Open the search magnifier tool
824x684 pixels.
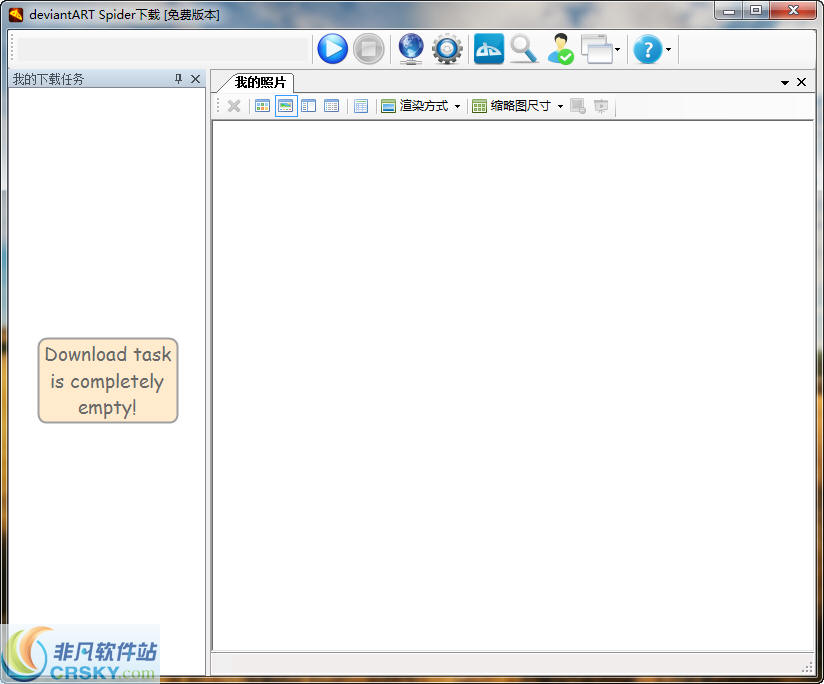523,48
